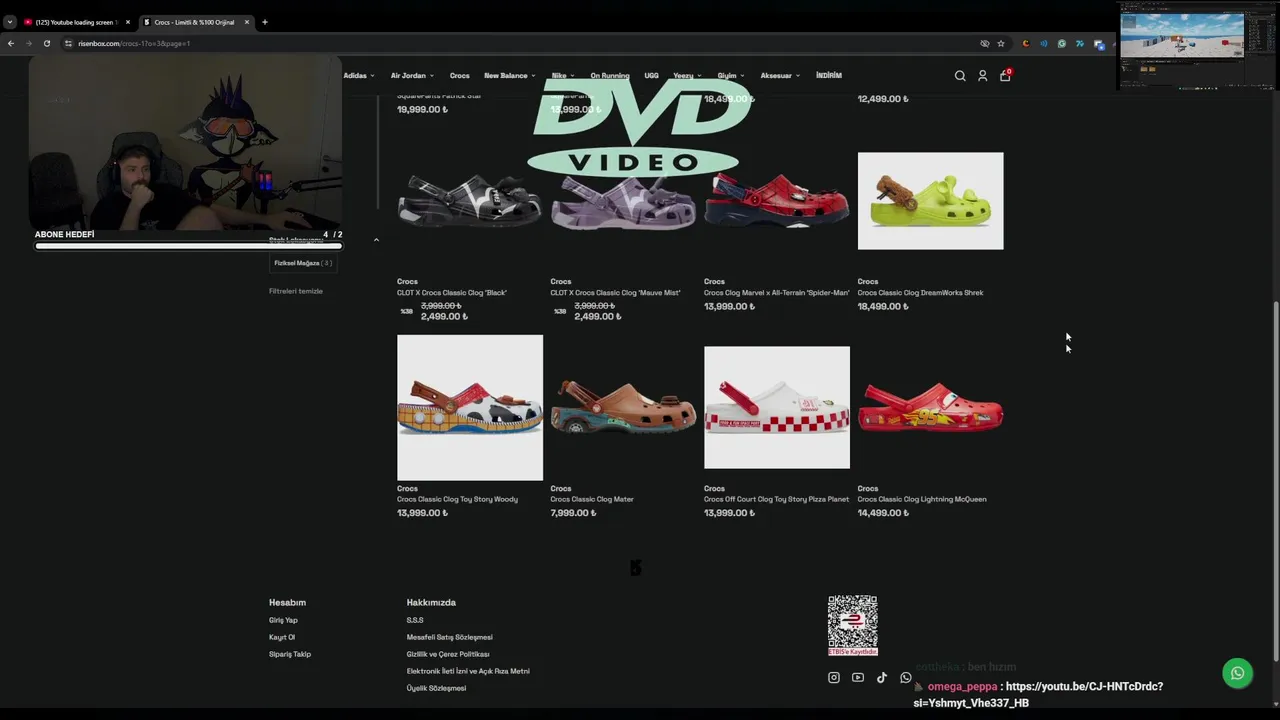Screen dimensions: 1280x720
Task: Expand the Air Jordan menu
Action: pyautogui.click(x=412, y=76)
